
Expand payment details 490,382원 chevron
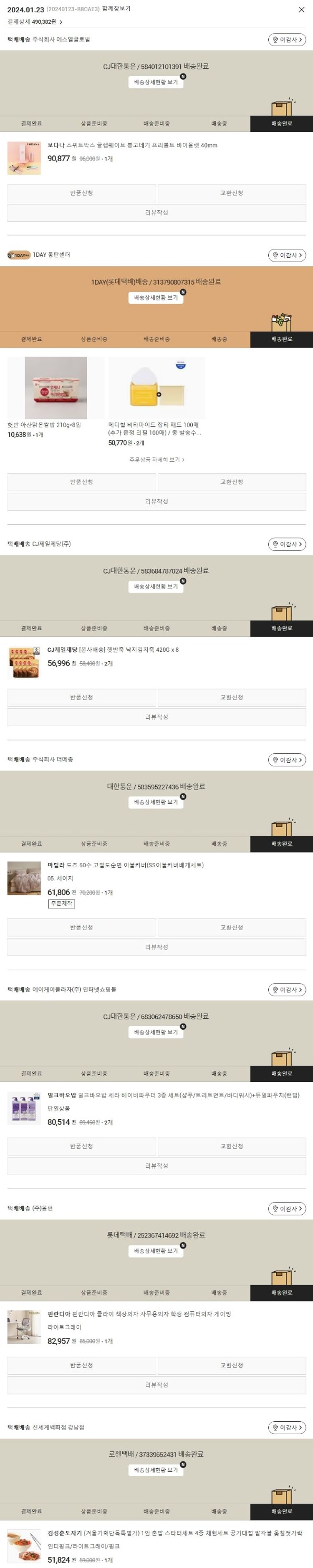(61, 22)
